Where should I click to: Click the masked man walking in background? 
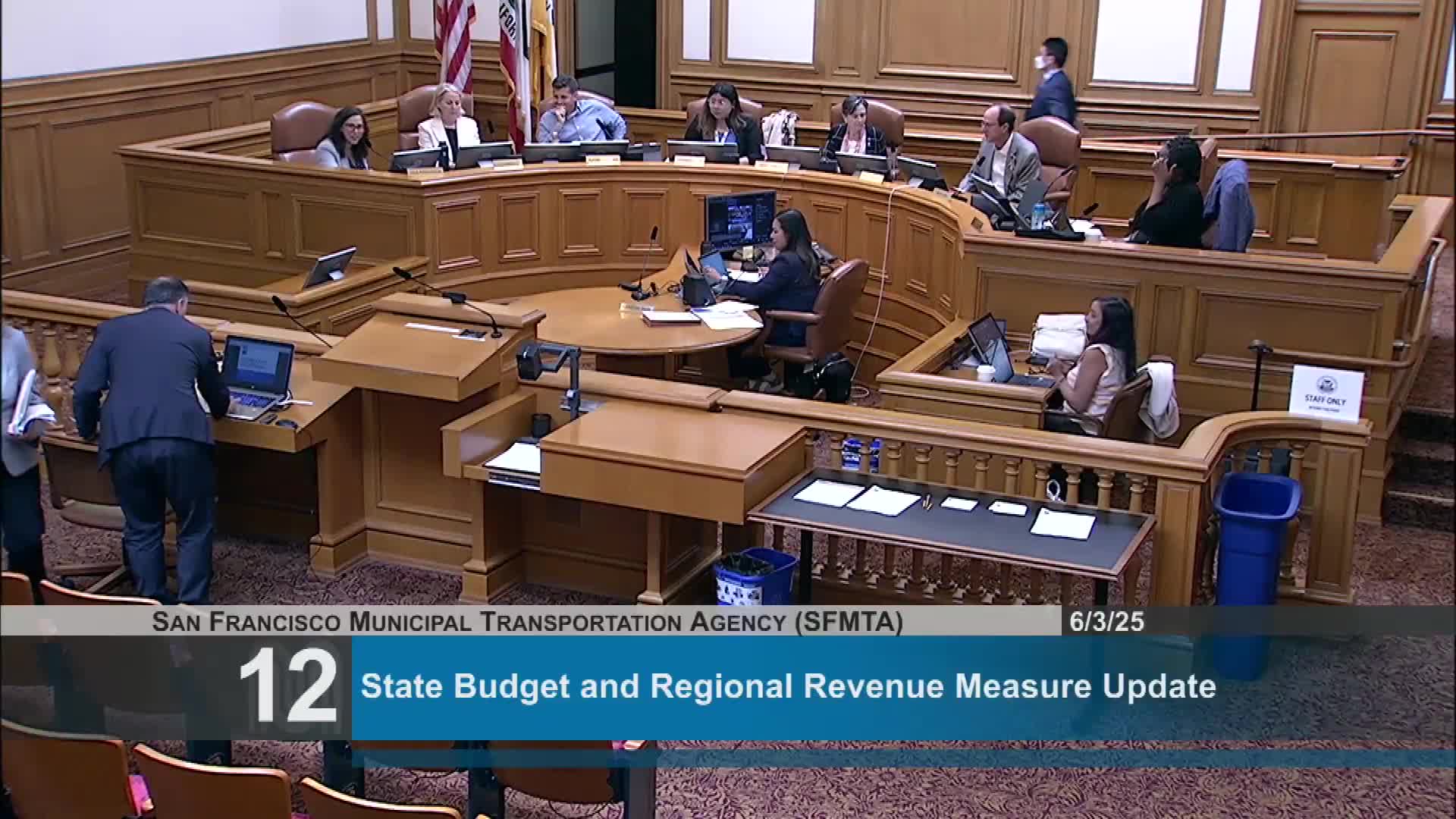(1053, 80)
